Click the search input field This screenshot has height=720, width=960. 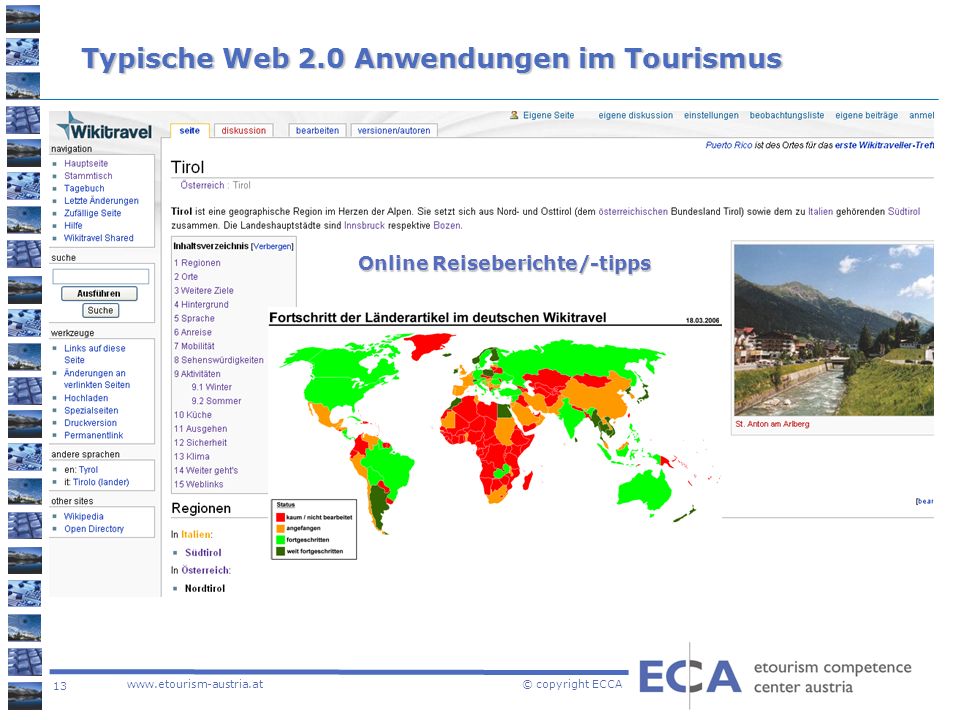pos(101,277)
